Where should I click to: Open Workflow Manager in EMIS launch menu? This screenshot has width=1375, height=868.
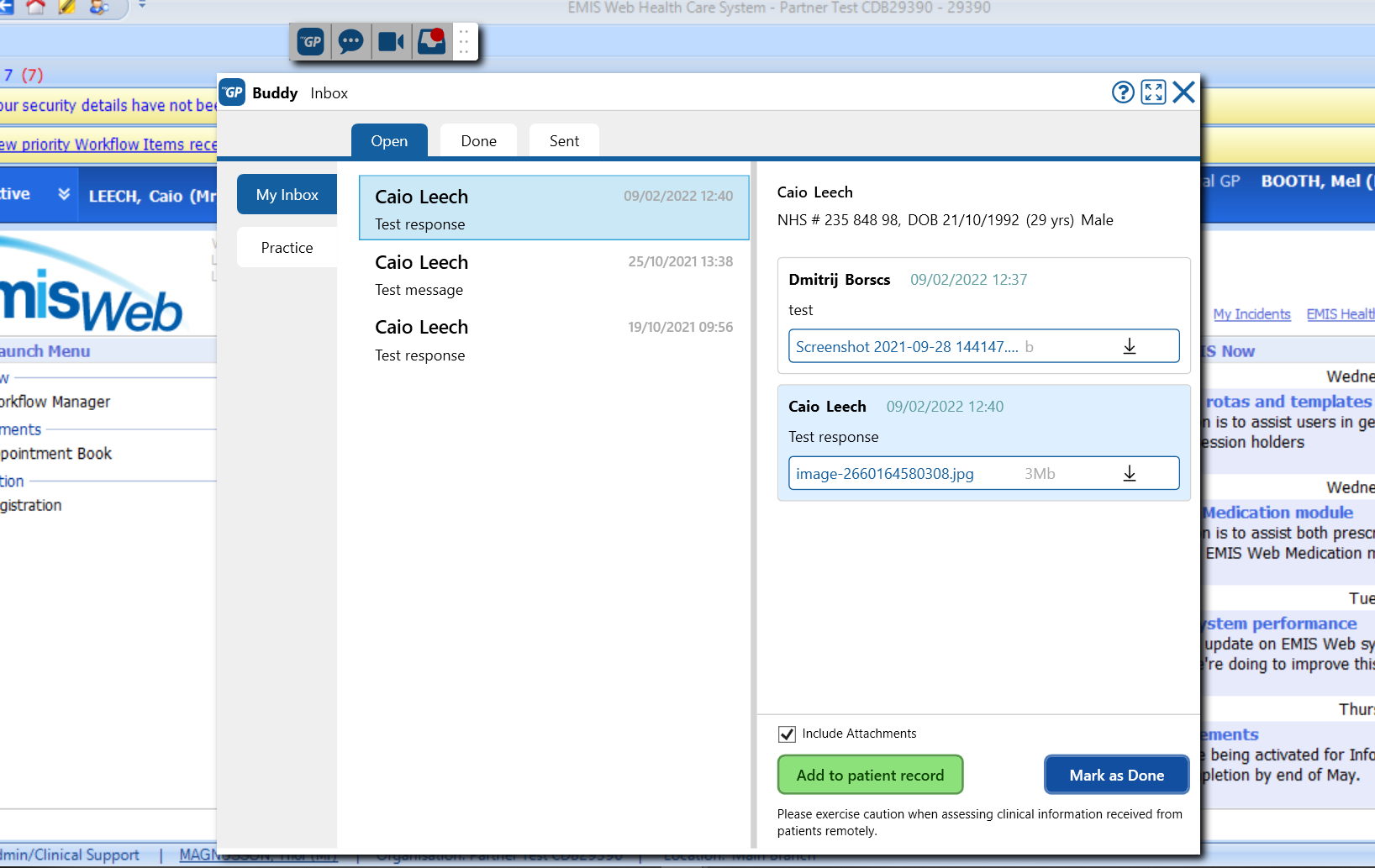[x=55, y=402]
